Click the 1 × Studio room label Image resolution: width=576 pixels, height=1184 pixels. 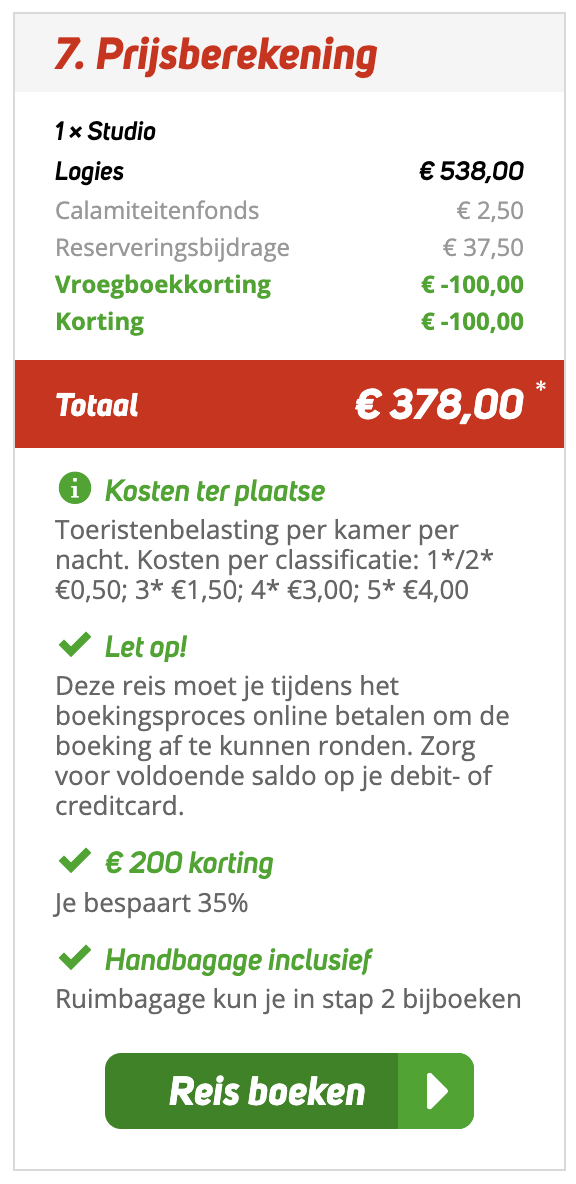pos(105,132)
